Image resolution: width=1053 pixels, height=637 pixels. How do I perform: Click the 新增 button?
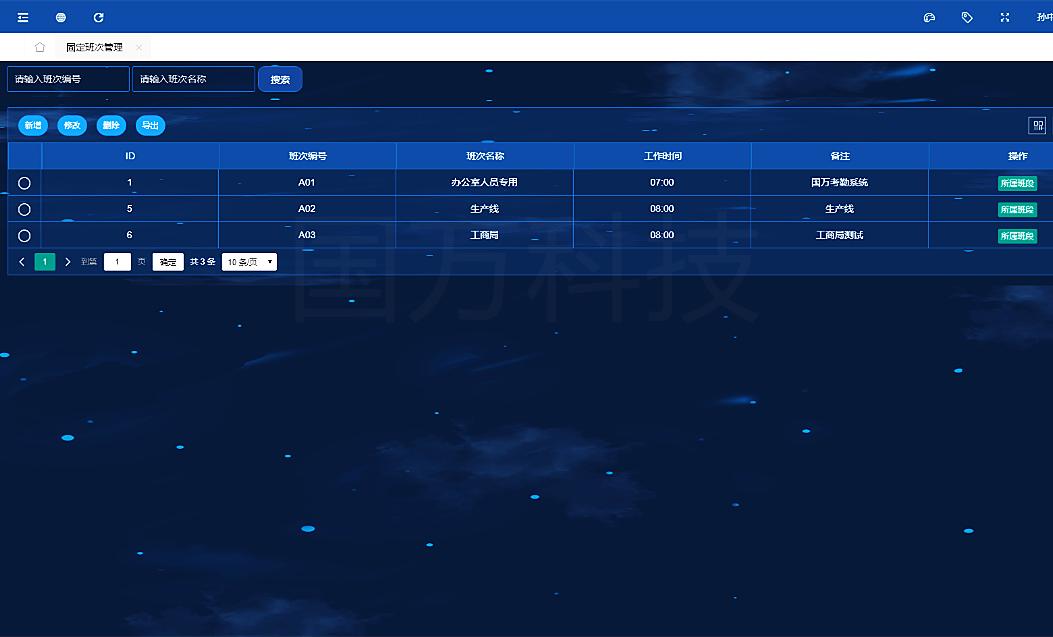(x=33, y=126)
